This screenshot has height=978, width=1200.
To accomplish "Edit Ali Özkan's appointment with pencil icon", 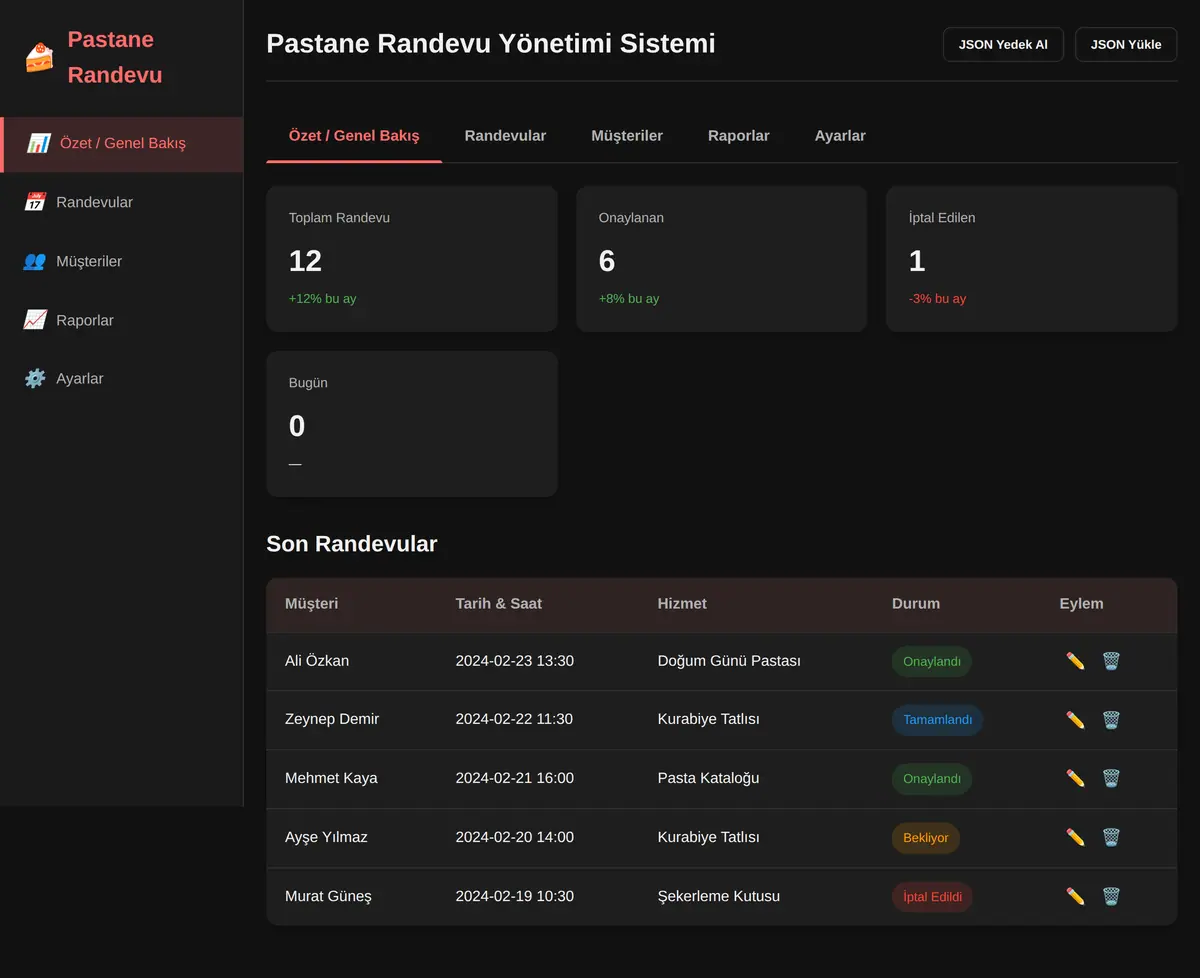I will tap(1076, 661).
